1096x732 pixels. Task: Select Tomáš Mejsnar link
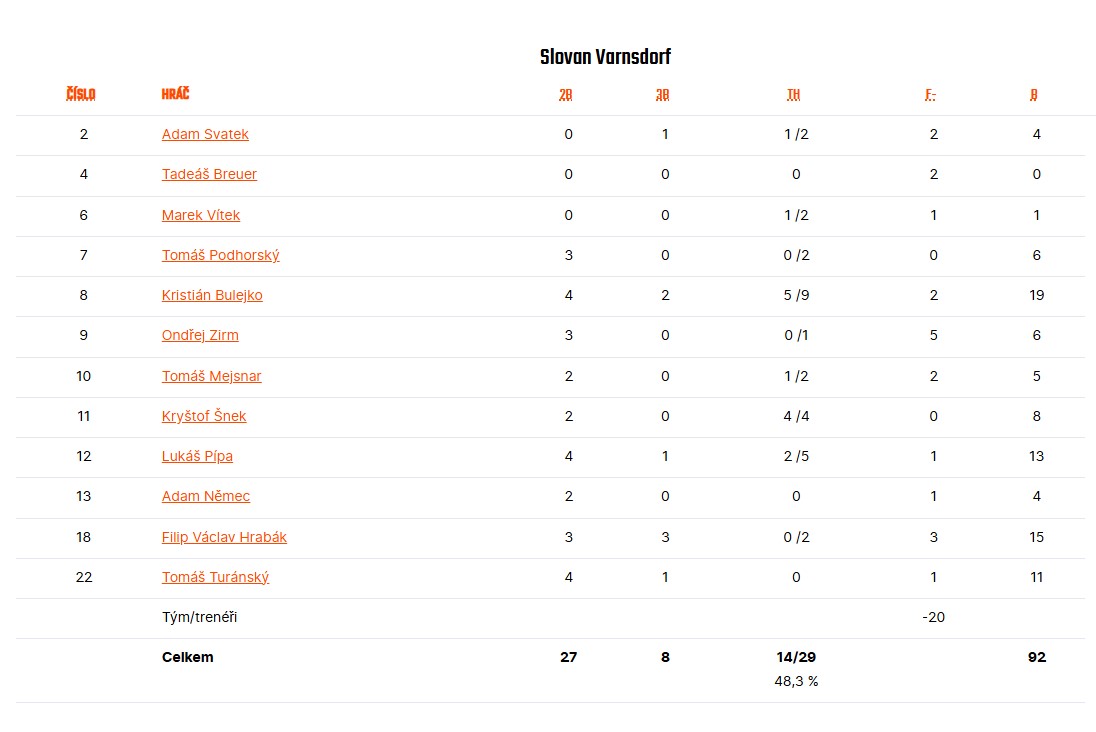click(211, 376)
